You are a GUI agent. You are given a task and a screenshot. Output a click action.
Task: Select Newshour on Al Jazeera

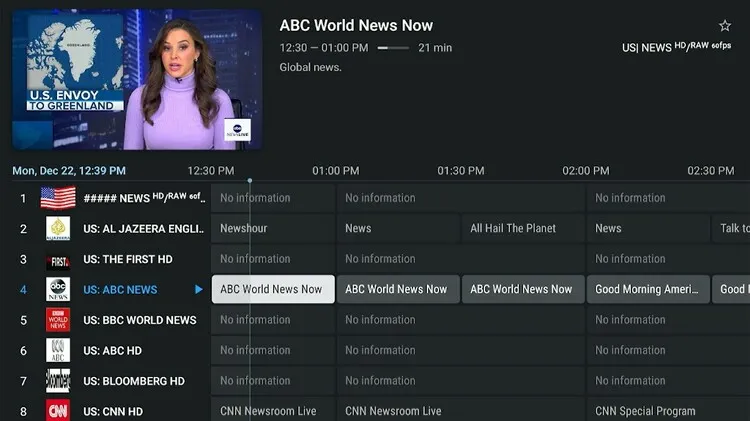pos(273,228)
